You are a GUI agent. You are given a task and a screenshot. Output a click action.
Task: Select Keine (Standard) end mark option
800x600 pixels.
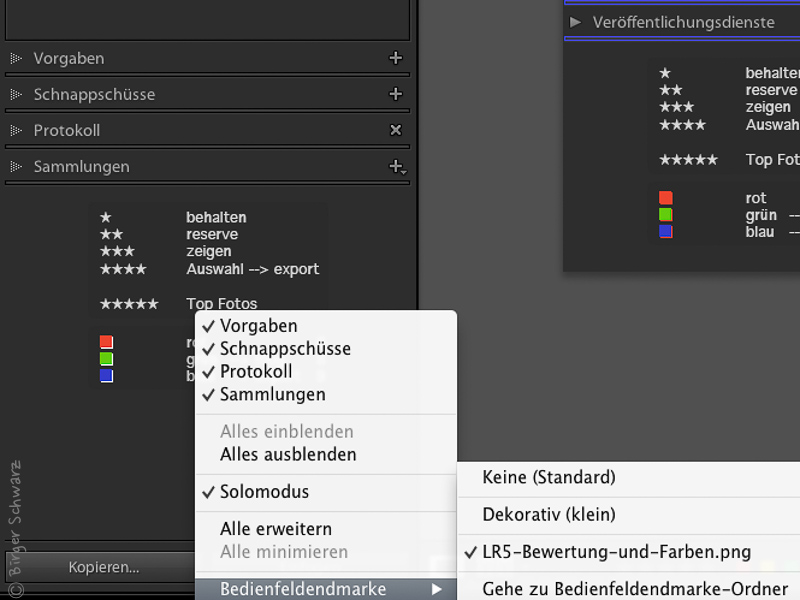(548, 478)
